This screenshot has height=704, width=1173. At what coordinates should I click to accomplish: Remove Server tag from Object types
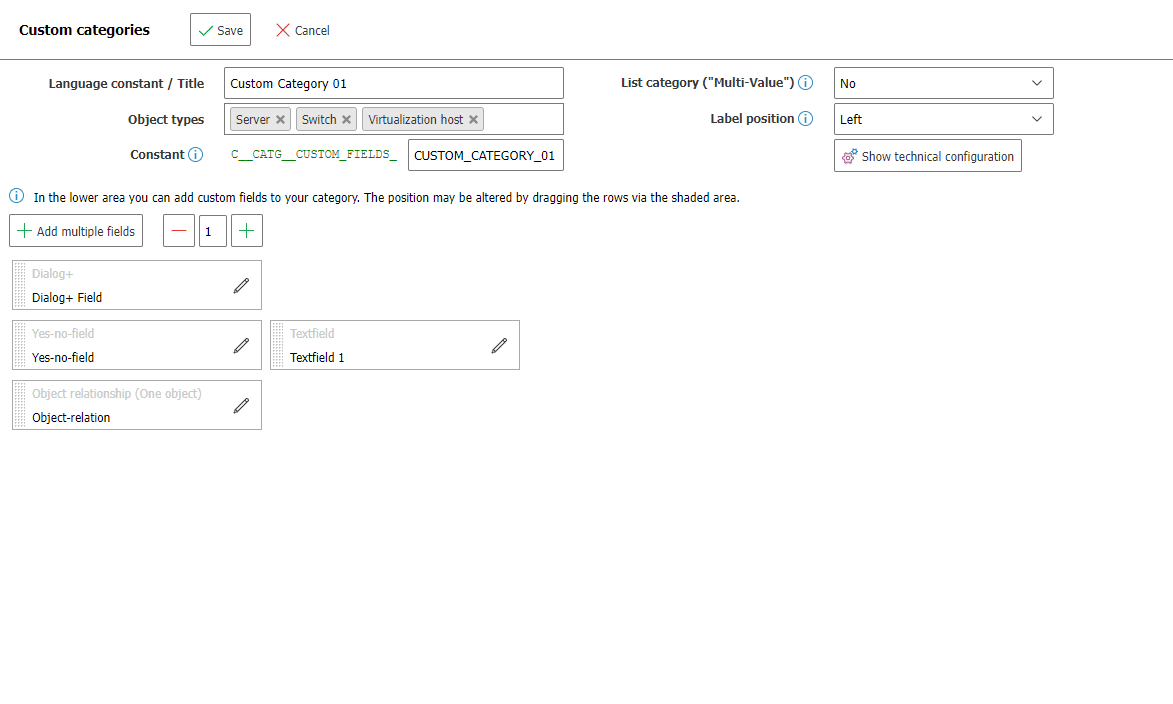281,120
